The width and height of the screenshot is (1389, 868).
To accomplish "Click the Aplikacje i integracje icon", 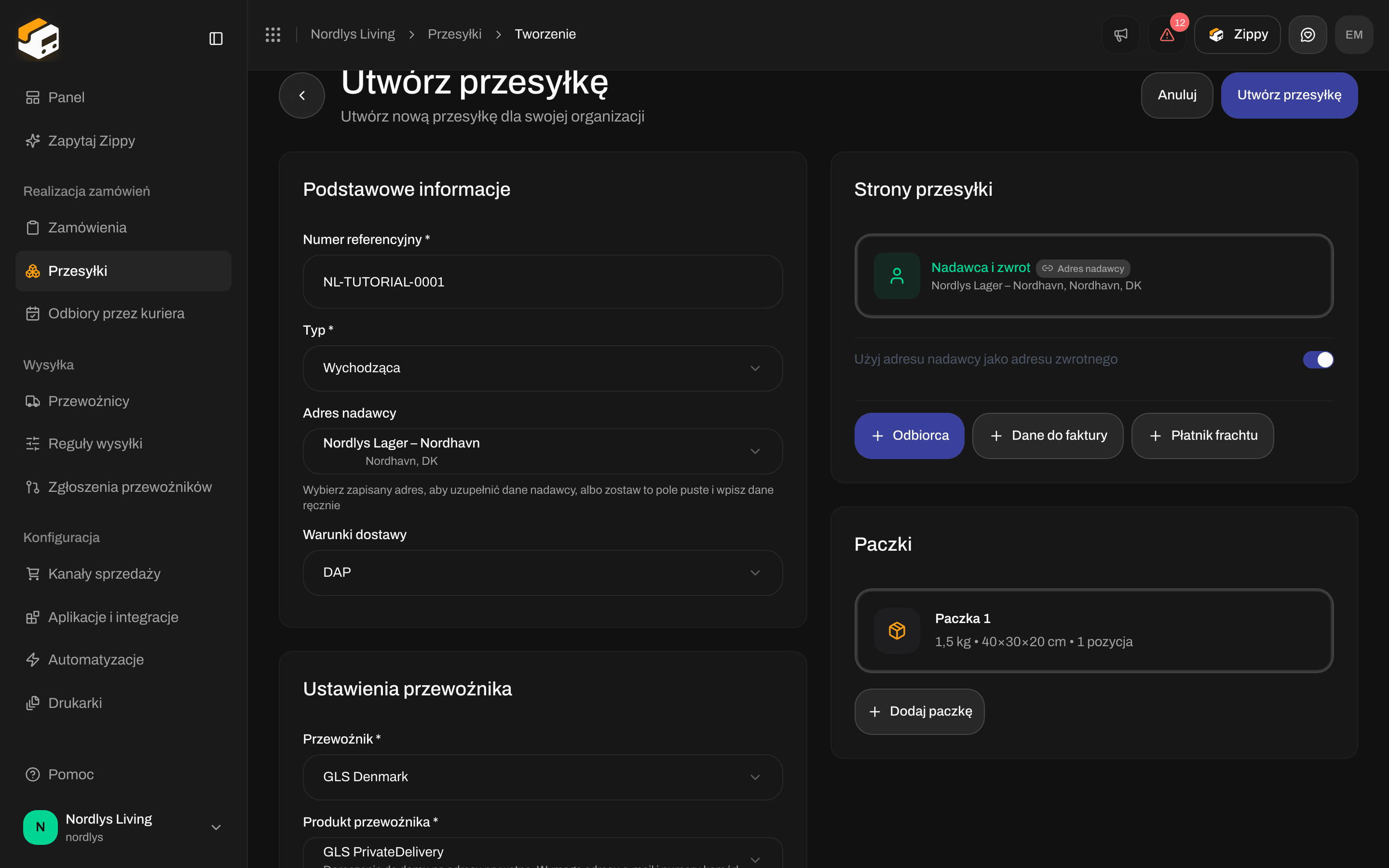I will [x=33, y=617].
